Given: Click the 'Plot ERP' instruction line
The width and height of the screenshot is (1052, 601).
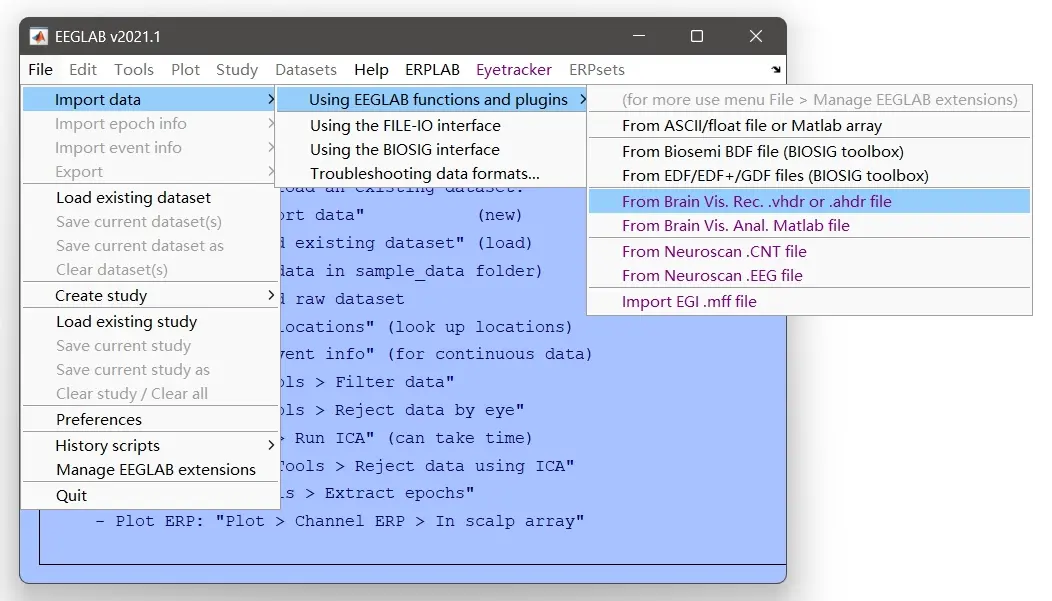Looking at the screenshot, I should [x=339, y=521].
